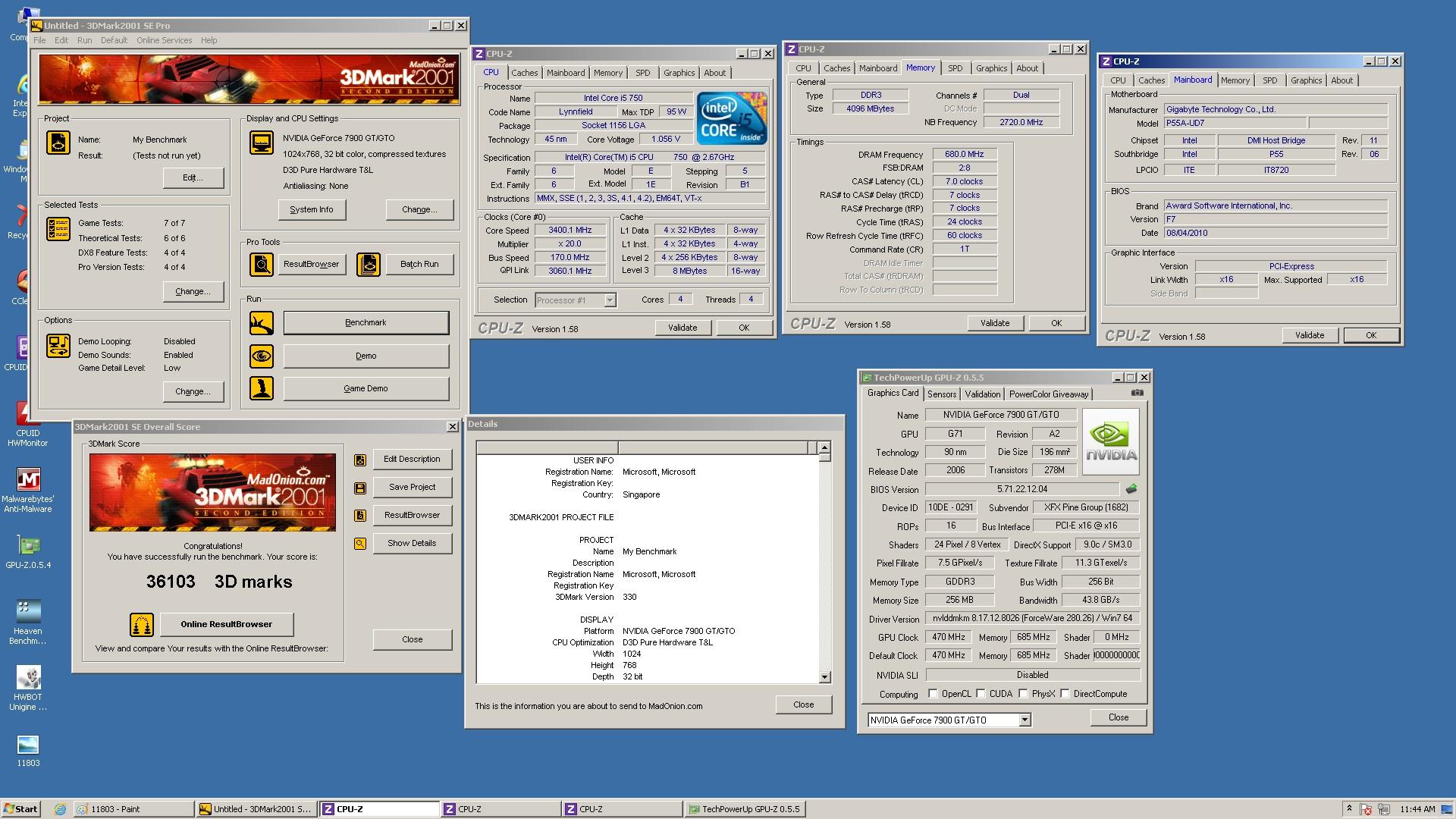
Task: Click the Online ResultBrowser icon
Action: pos(142,625)
